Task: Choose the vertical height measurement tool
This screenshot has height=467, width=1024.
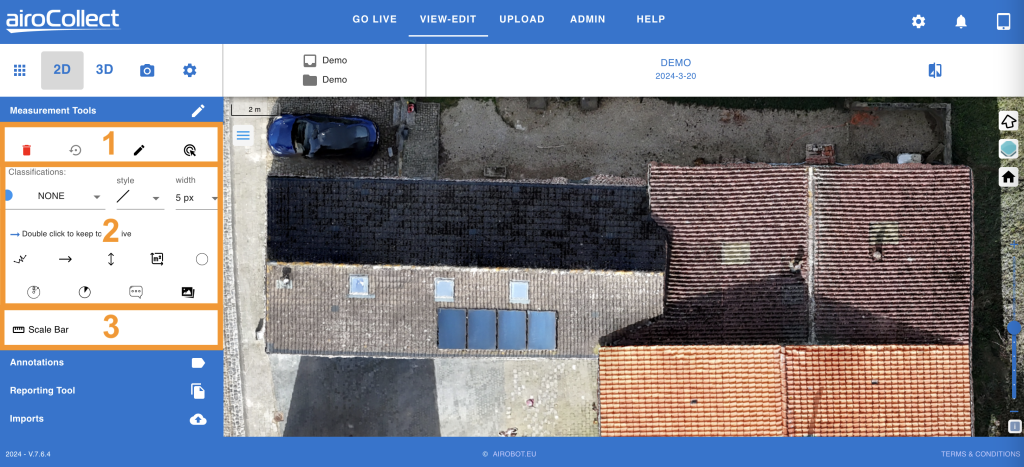Action: point(111,259)
